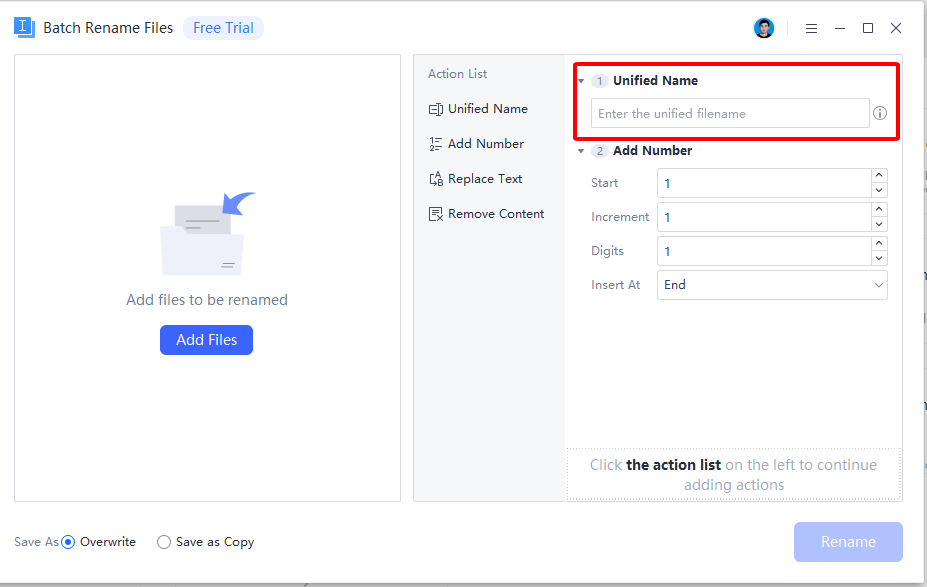This screenshot has height=587, width=927.
Task: Select the Save as Copy option
Action: 163,541
